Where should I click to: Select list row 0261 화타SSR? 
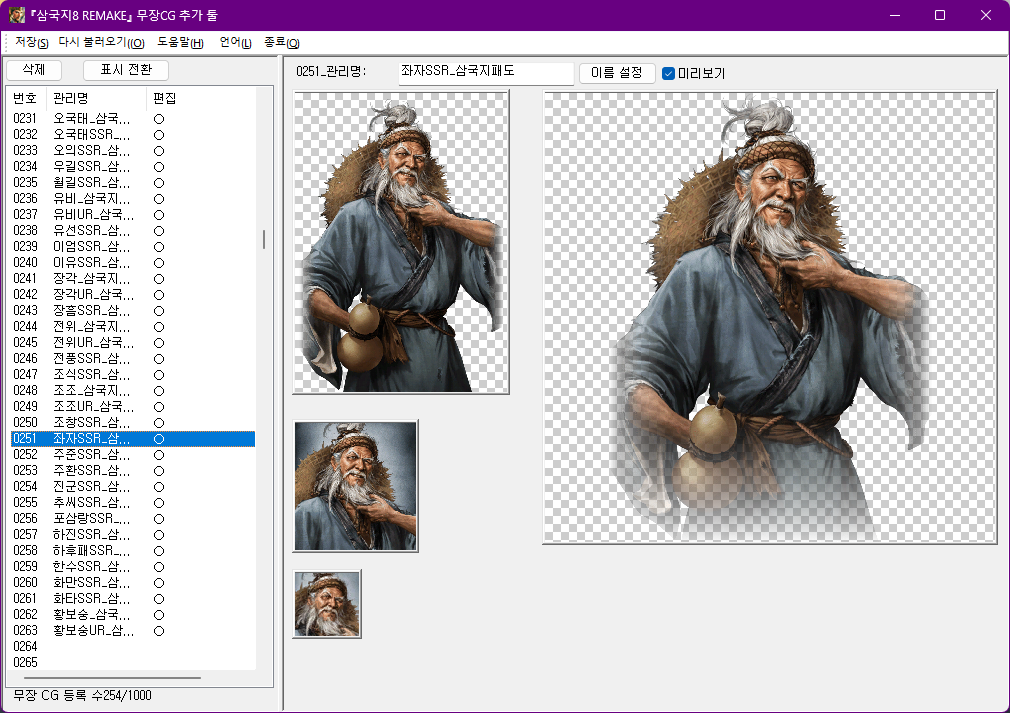133,598
